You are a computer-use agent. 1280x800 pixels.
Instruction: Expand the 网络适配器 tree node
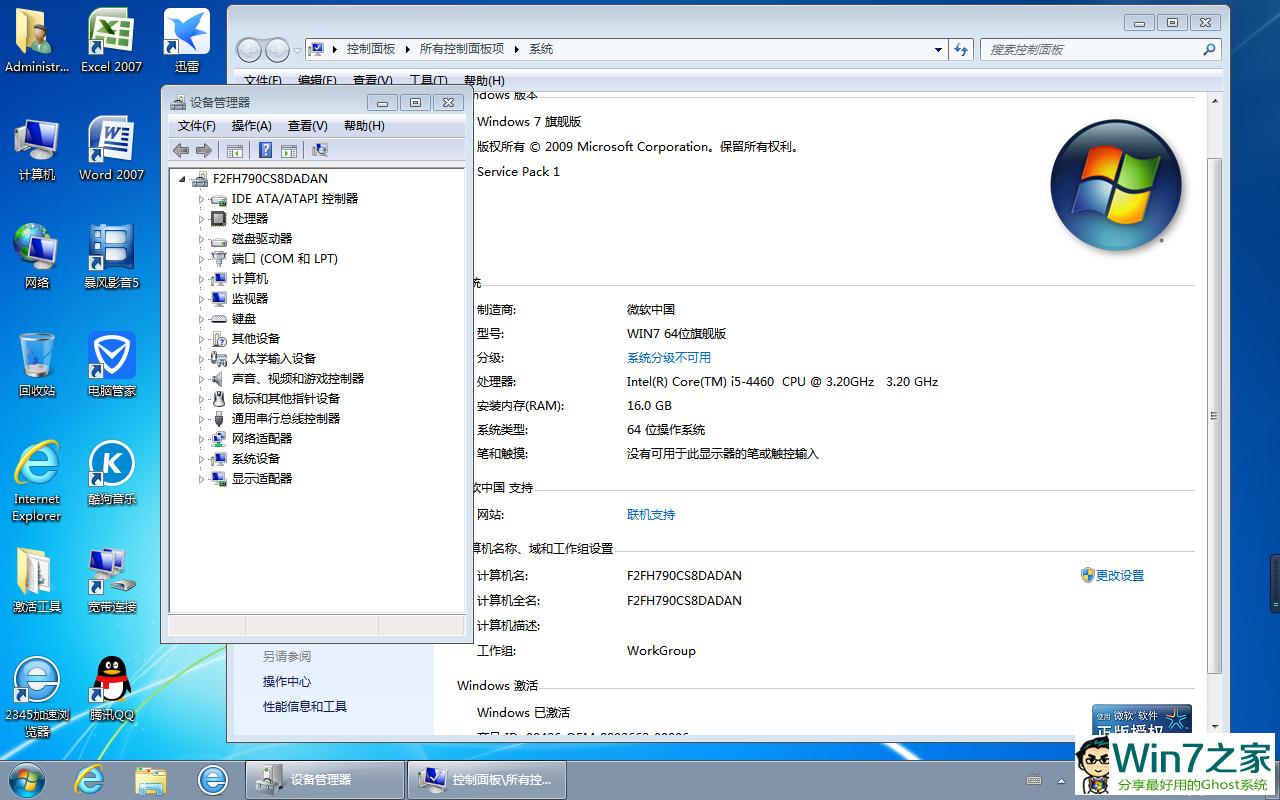pyautogui.click(x=201, y=439)
